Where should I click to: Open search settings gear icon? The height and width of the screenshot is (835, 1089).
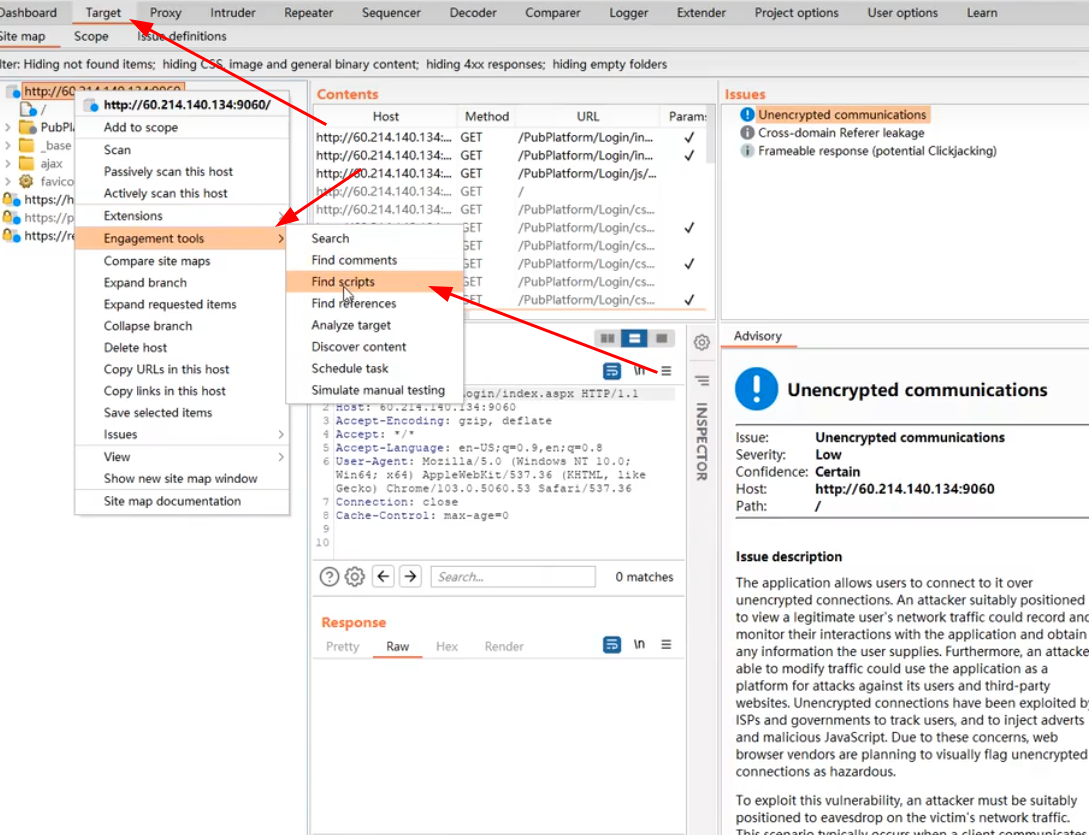tap(355, 577)
